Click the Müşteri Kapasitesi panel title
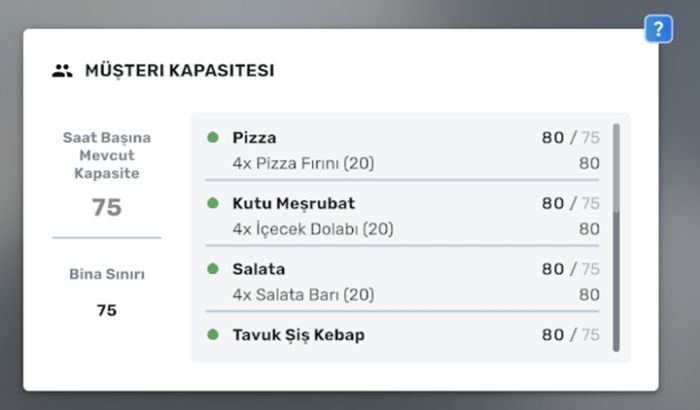This screenshot has width=700, height=410. 179,71
